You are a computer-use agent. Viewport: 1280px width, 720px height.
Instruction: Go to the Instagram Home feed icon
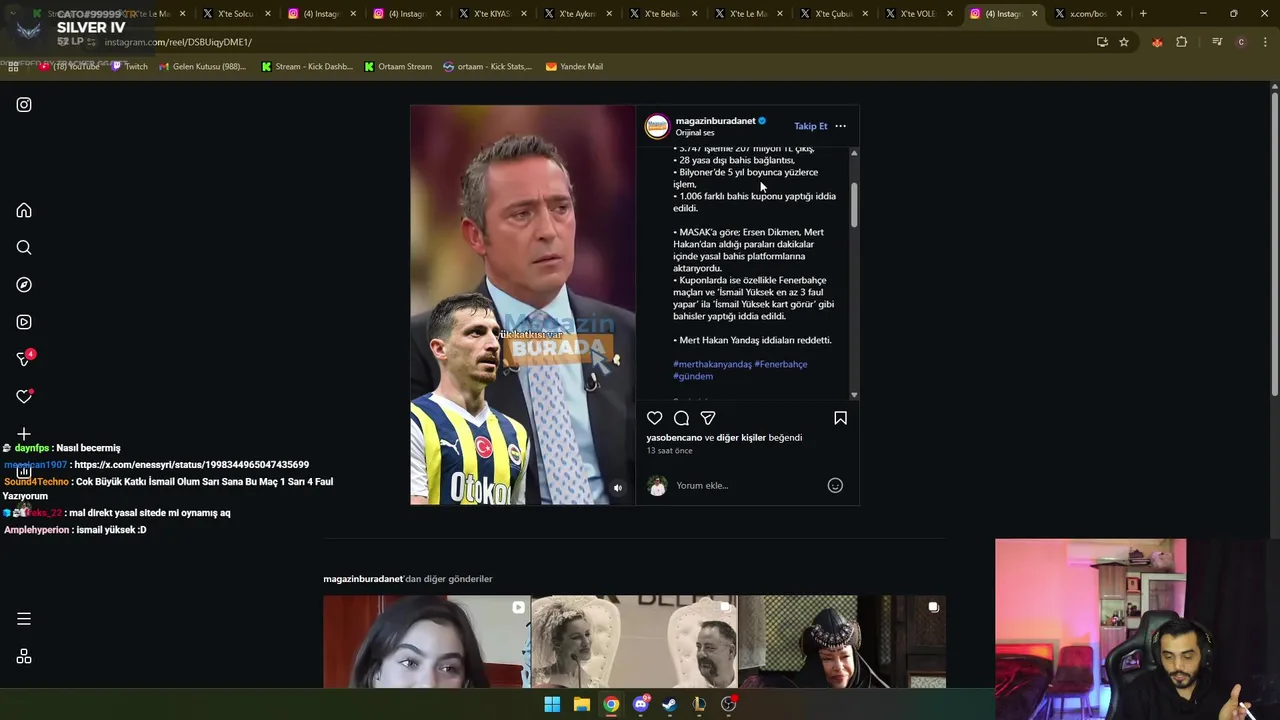24,211
